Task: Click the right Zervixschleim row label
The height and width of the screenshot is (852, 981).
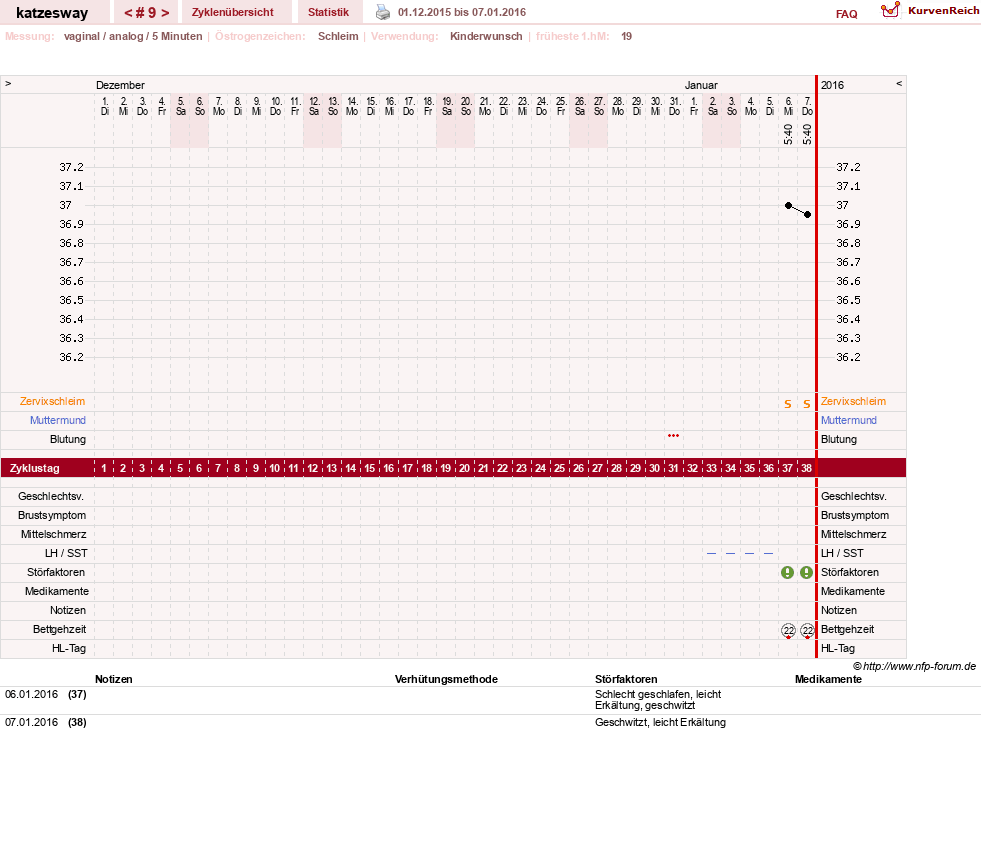Action: click(x=853, y=402)
